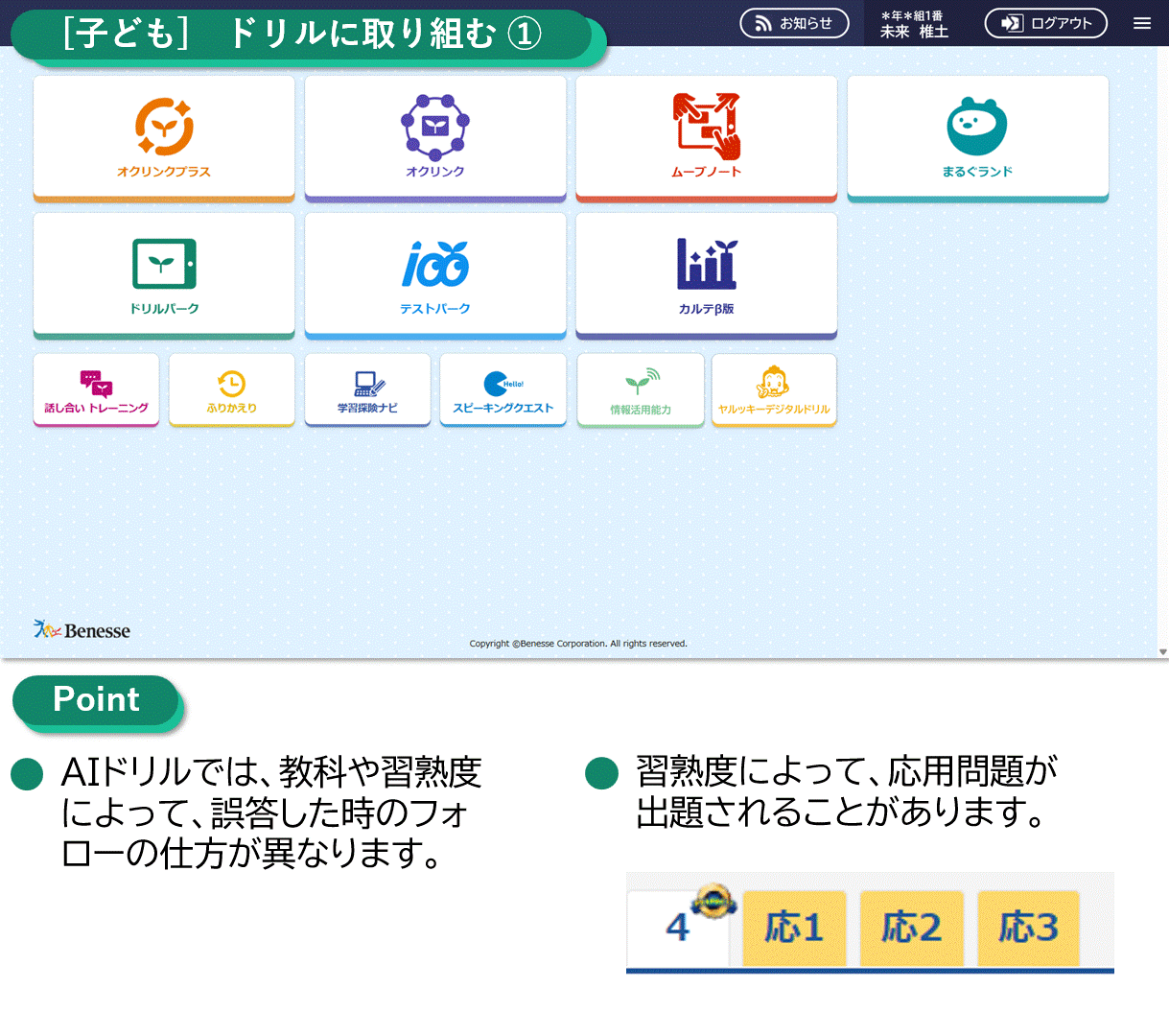Open ふりかえり tile

tap(232, 389)
